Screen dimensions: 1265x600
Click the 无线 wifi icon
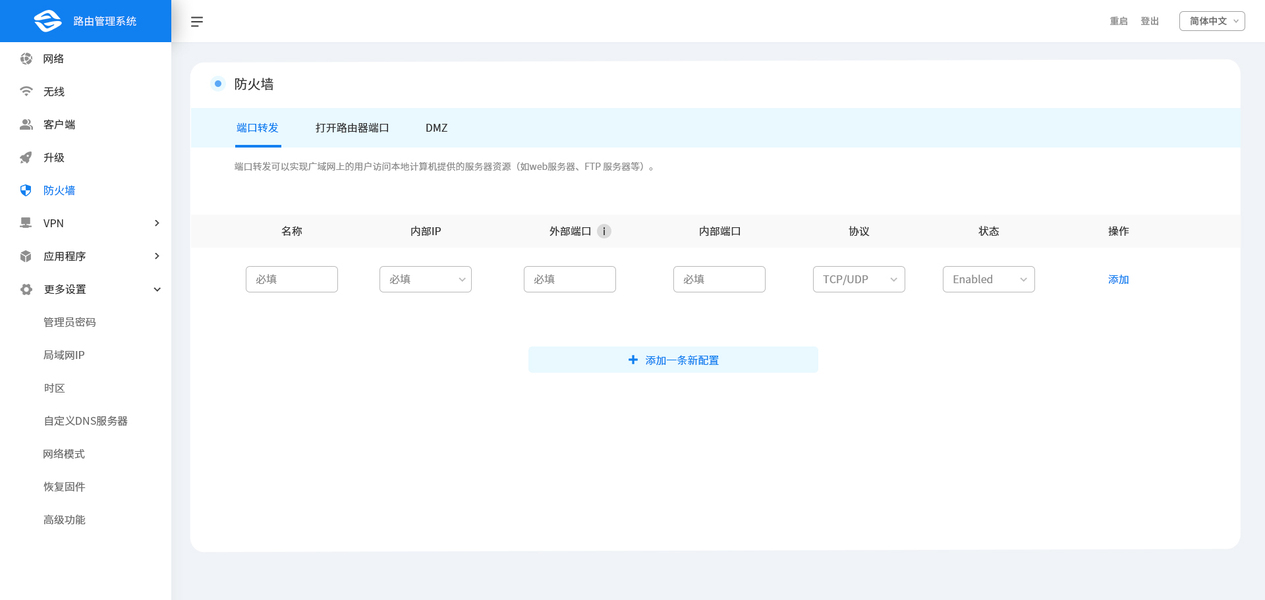[26, 91]
